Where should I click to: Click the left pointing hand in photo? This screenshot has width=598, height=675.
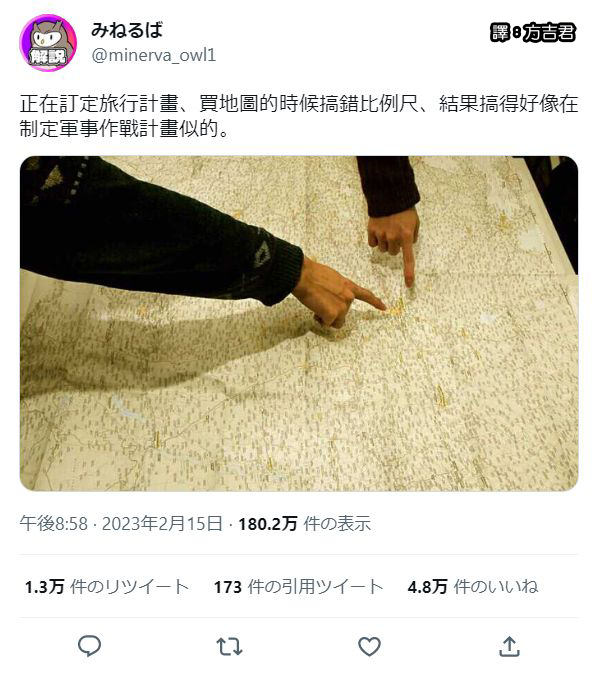(x=338, y=293)
